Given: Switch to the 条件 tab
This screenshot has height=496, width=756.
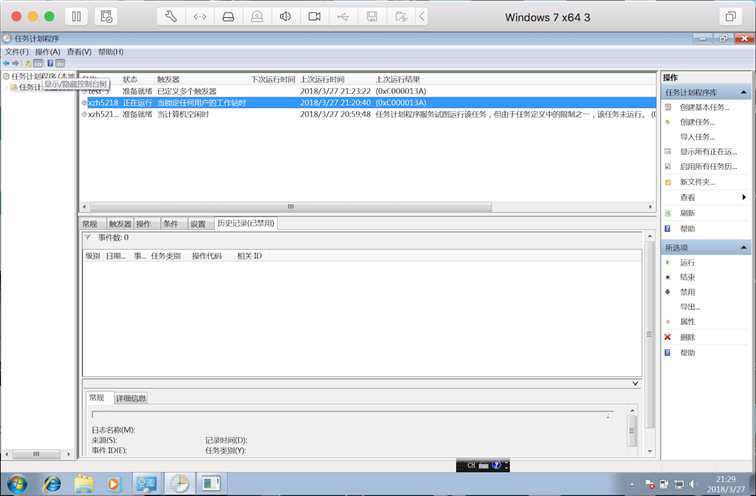Looking at the screenshot, I should tap(171, 224).
